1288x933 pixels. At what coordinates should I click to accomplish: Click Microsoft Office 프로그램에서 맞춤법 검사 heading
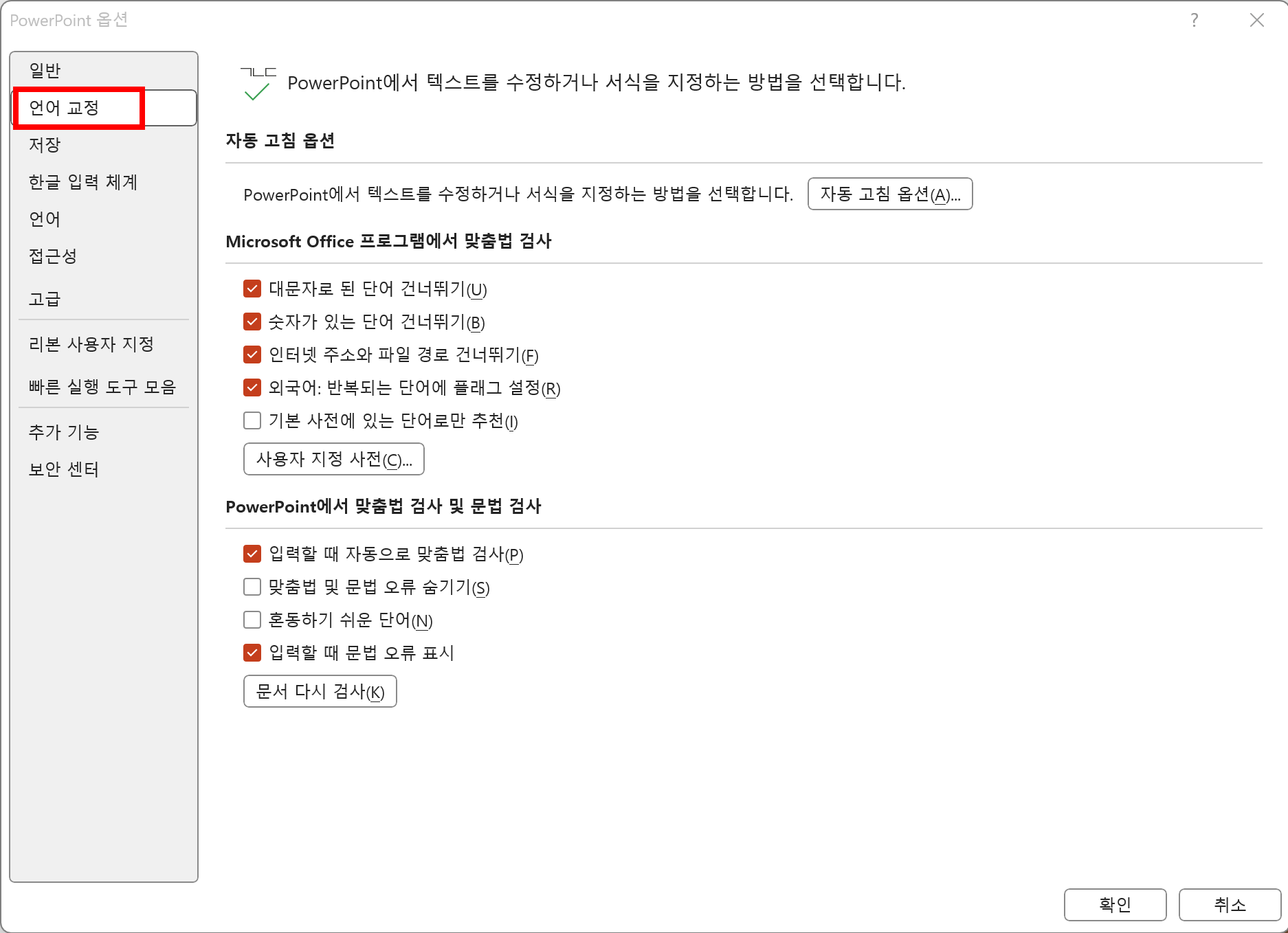(x=389, y=241)
